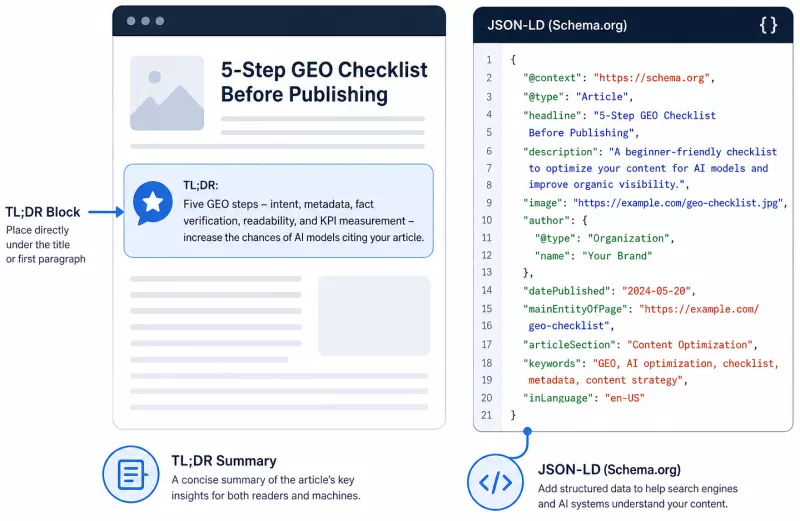Click the 'JSON-LD (Schema.org)' caption heading at bottom

609,469
